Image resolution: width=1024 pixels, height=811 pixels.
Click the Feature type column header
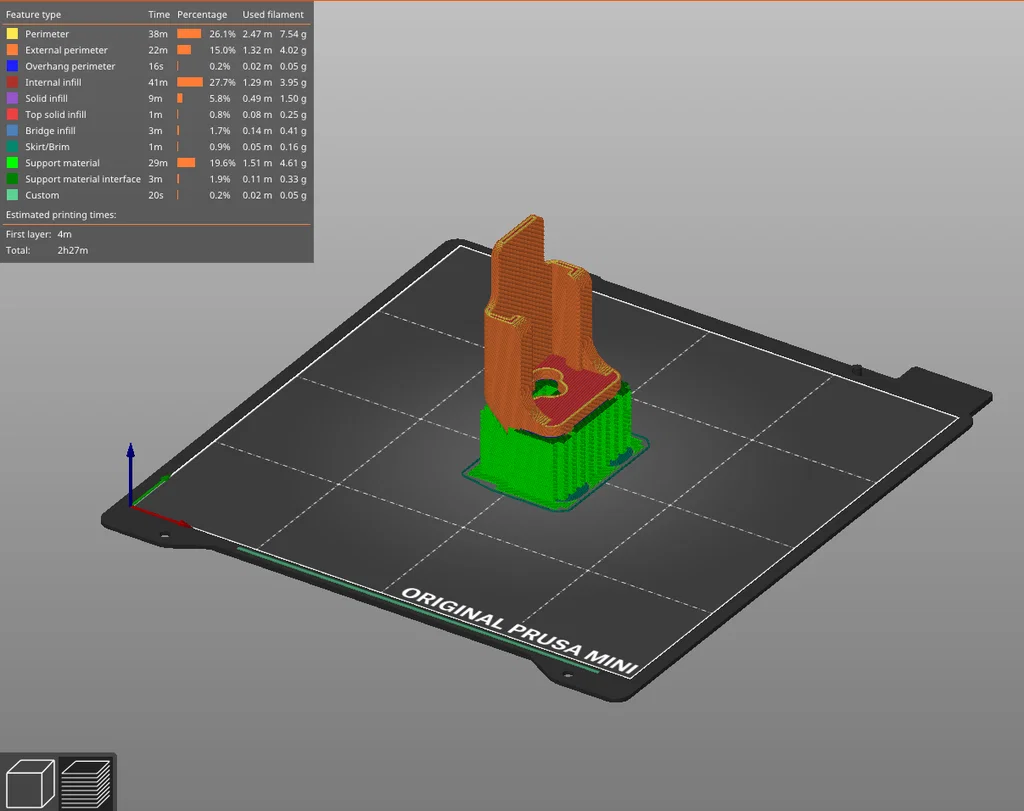coord(33,14)
